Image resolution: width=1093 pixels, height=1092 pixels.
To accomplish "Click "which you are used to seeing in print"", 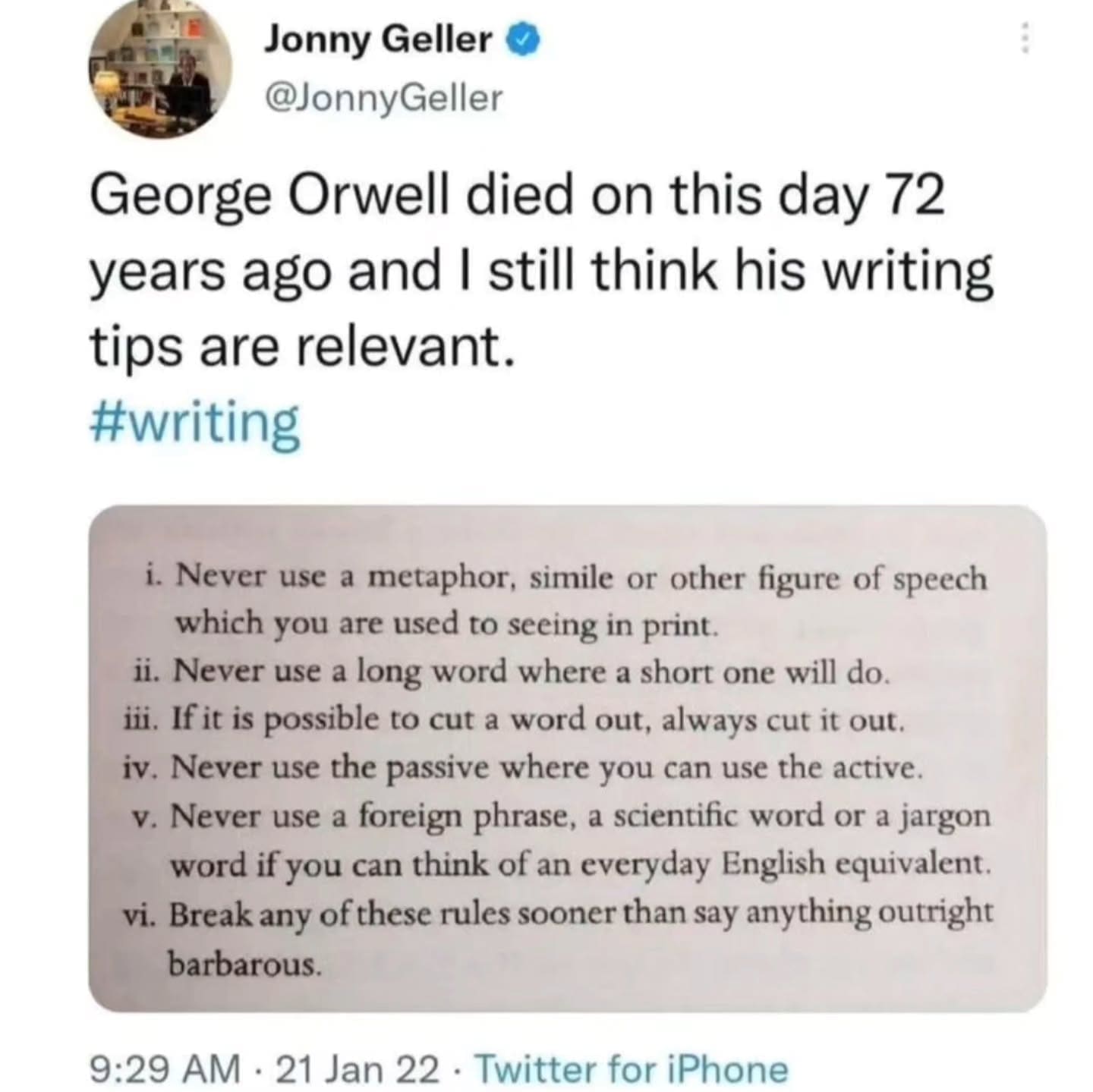I will [445, 625].
